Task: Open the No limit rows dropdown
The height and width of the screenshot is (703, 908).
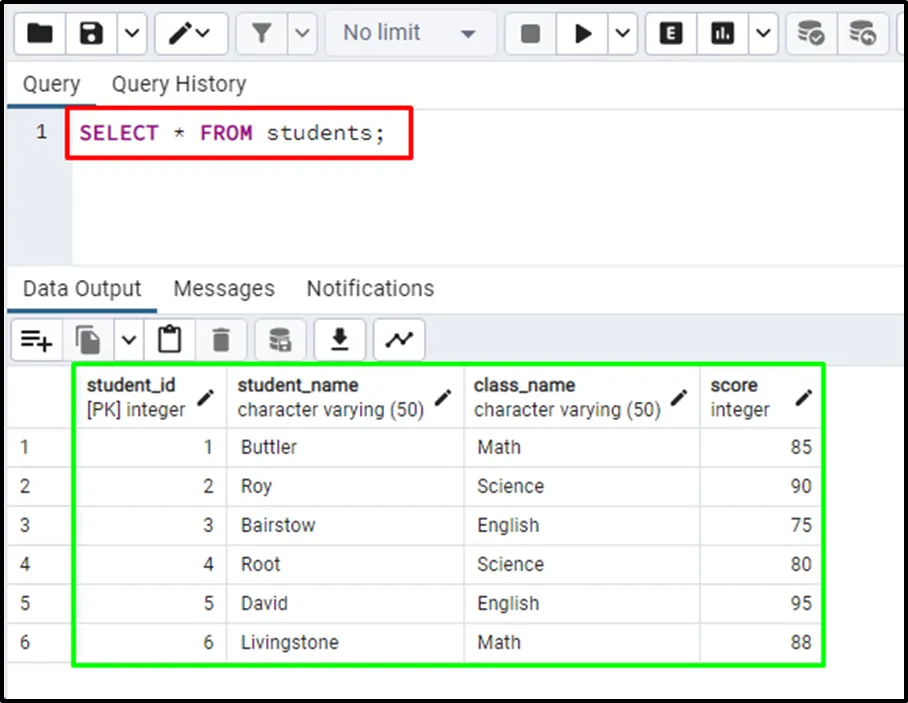Action: 409,34
